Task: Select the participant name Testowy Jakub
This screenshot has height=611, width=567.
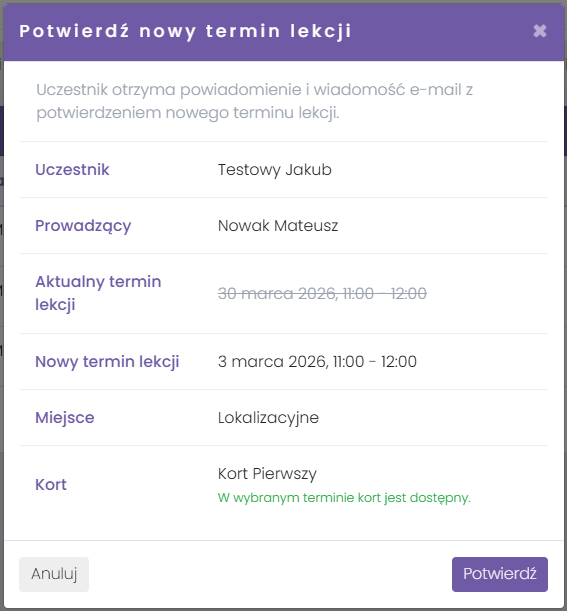Action: pyautogui.click(x=275, y=170)
